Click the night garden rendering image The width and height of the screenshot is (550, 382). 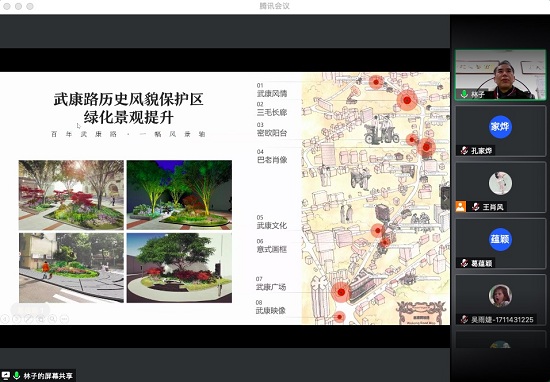tap(179, 195)
